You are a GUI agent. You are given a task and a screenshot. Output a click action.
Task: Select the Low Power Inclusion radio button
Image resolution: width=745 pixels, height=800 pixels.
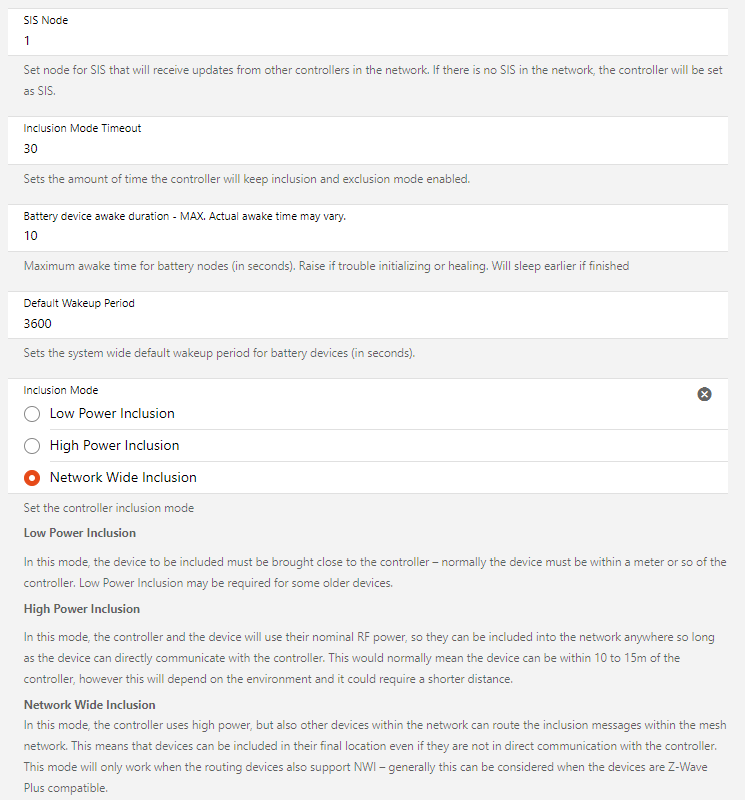click(x=32, y=413)
